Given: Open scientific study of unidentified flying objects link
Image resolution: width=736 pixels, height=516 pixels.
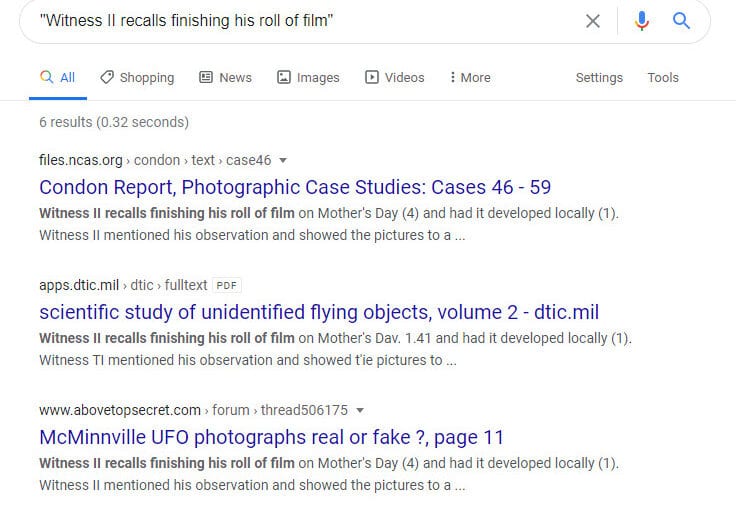Looking at the screenshot, I should coord(319,312).
